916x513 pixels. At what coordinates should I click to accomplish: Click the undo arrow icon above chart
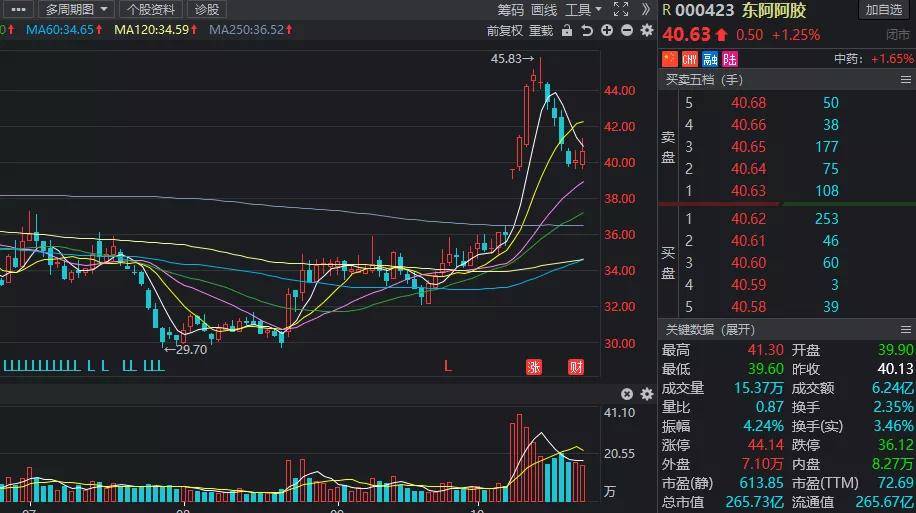pos(587,30)
